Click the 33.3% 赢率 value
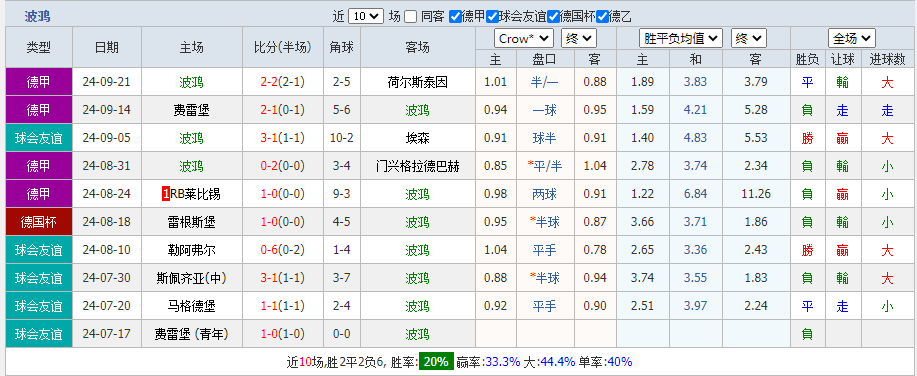 click(503, 361)
